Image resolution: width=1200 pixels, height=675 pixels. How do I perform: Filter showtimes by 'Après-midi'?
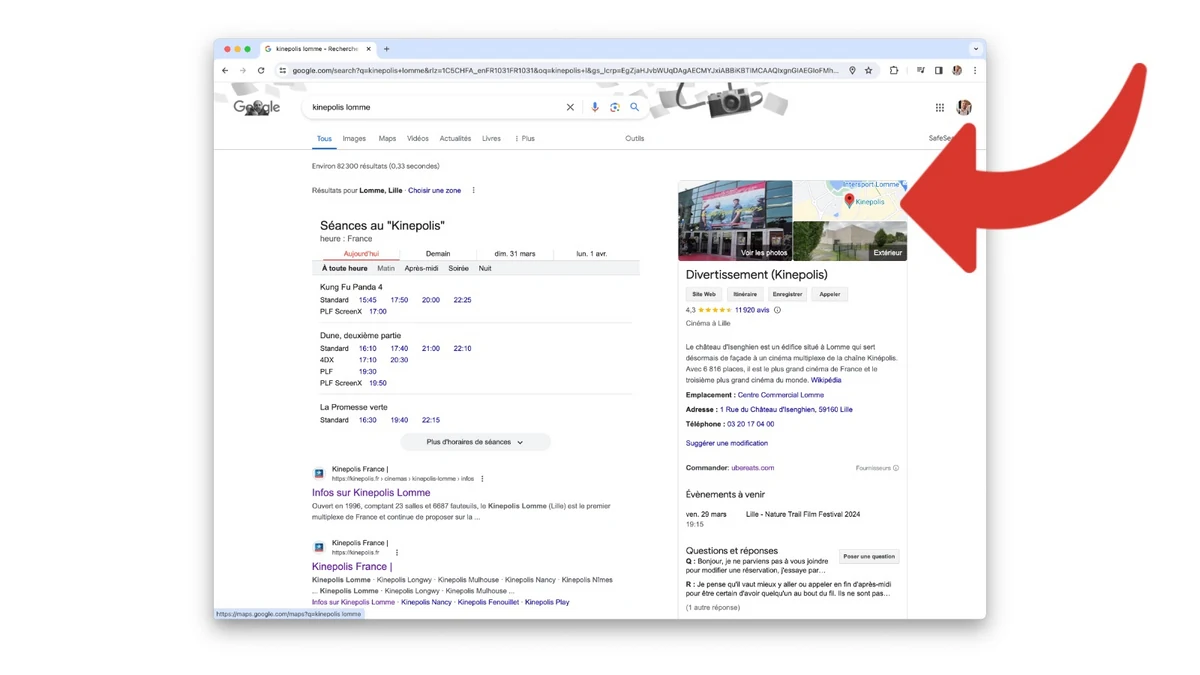point(422,269)
